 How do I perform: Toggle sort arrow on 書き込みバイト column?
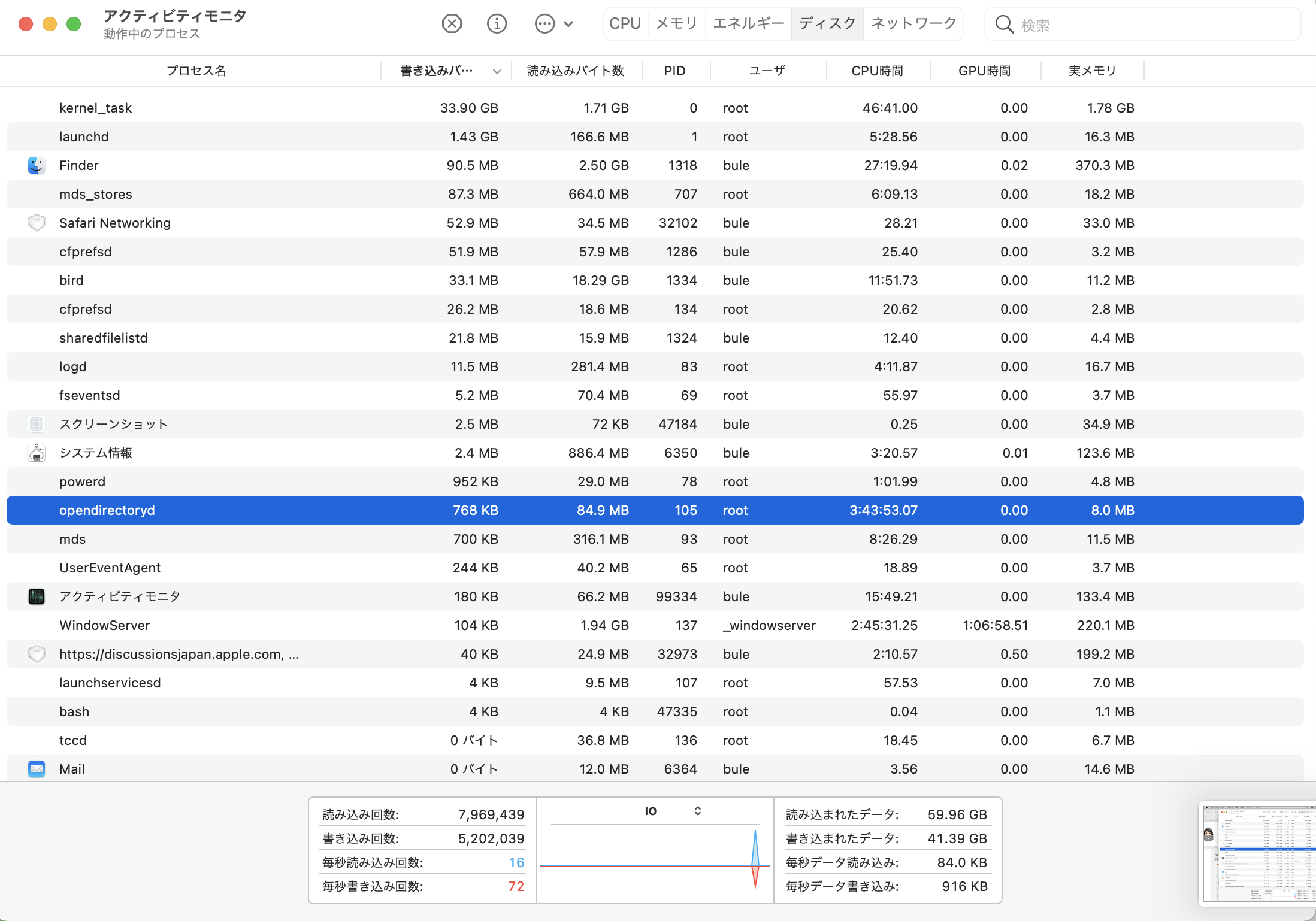pyautogui.click(x=497, y=71)
